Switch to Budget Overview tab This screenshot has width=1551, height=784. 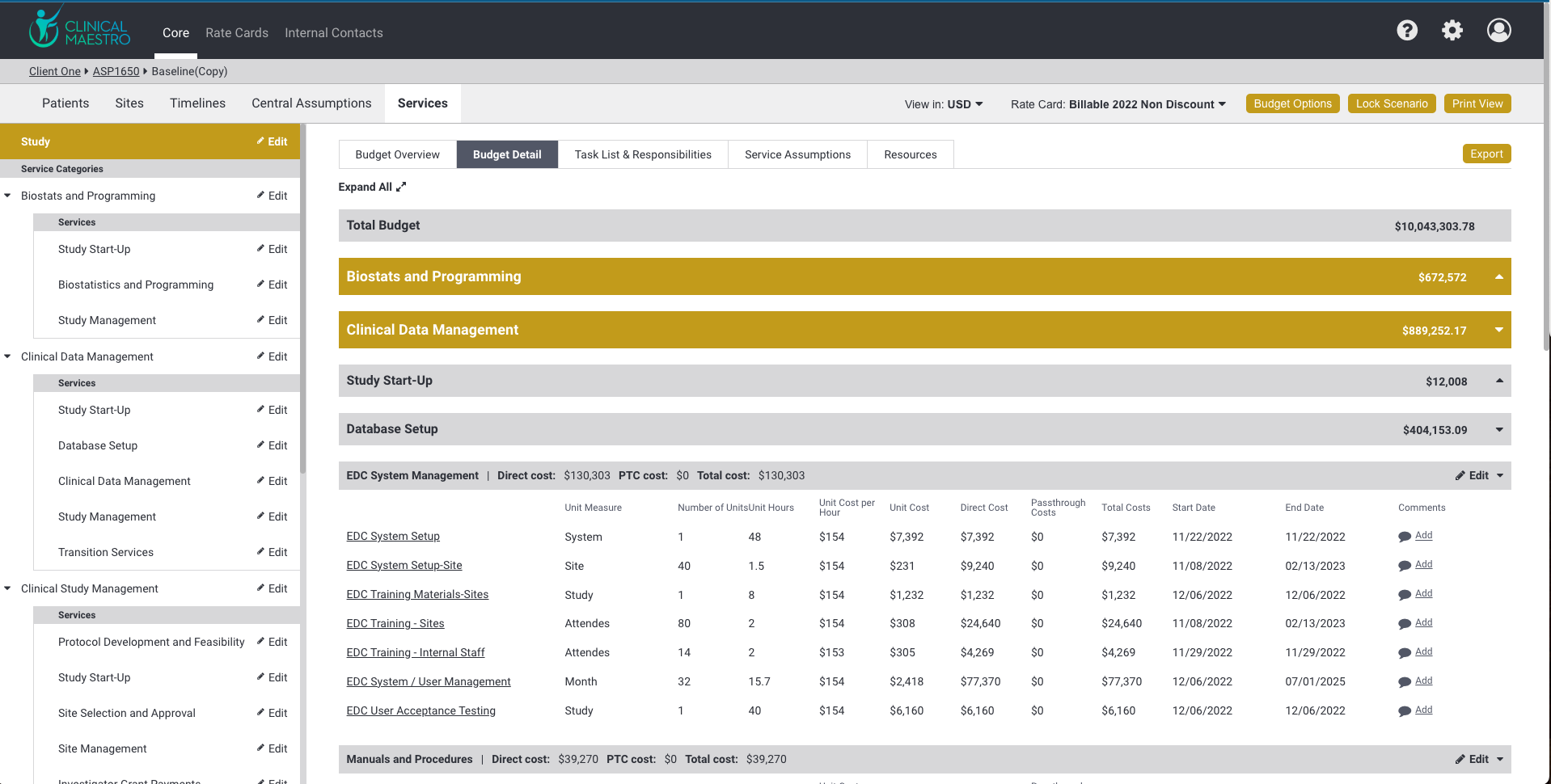coord(397,154)
